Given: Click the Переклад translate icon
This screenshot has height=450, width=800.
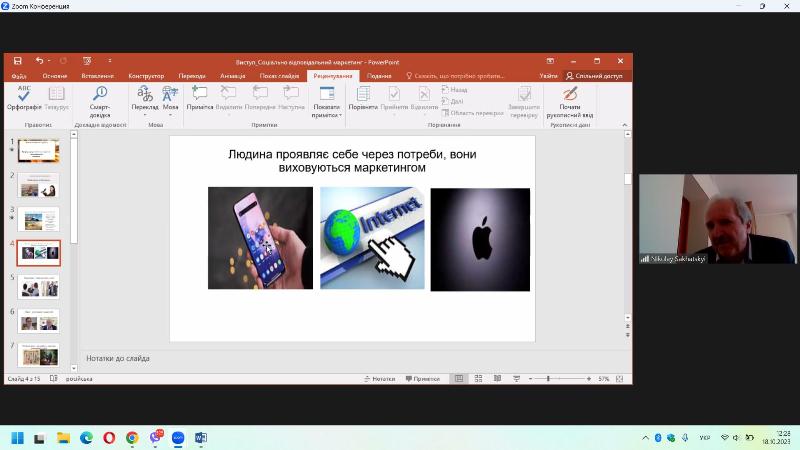Looking at the screenshot, I should pyautogui.click(x=144, y=98).
